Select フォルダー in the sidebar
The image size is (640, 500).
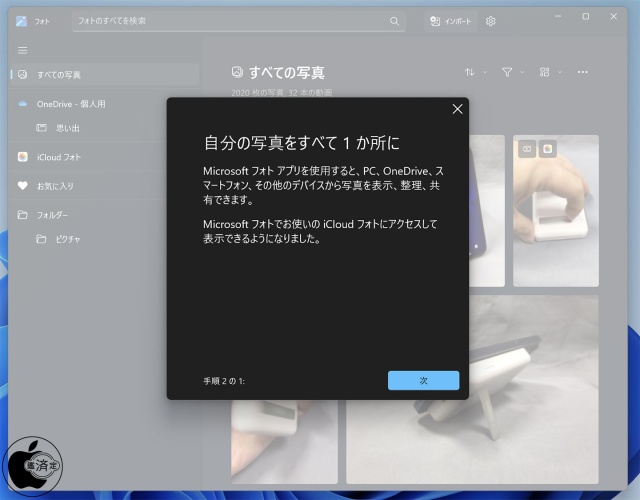52,215
